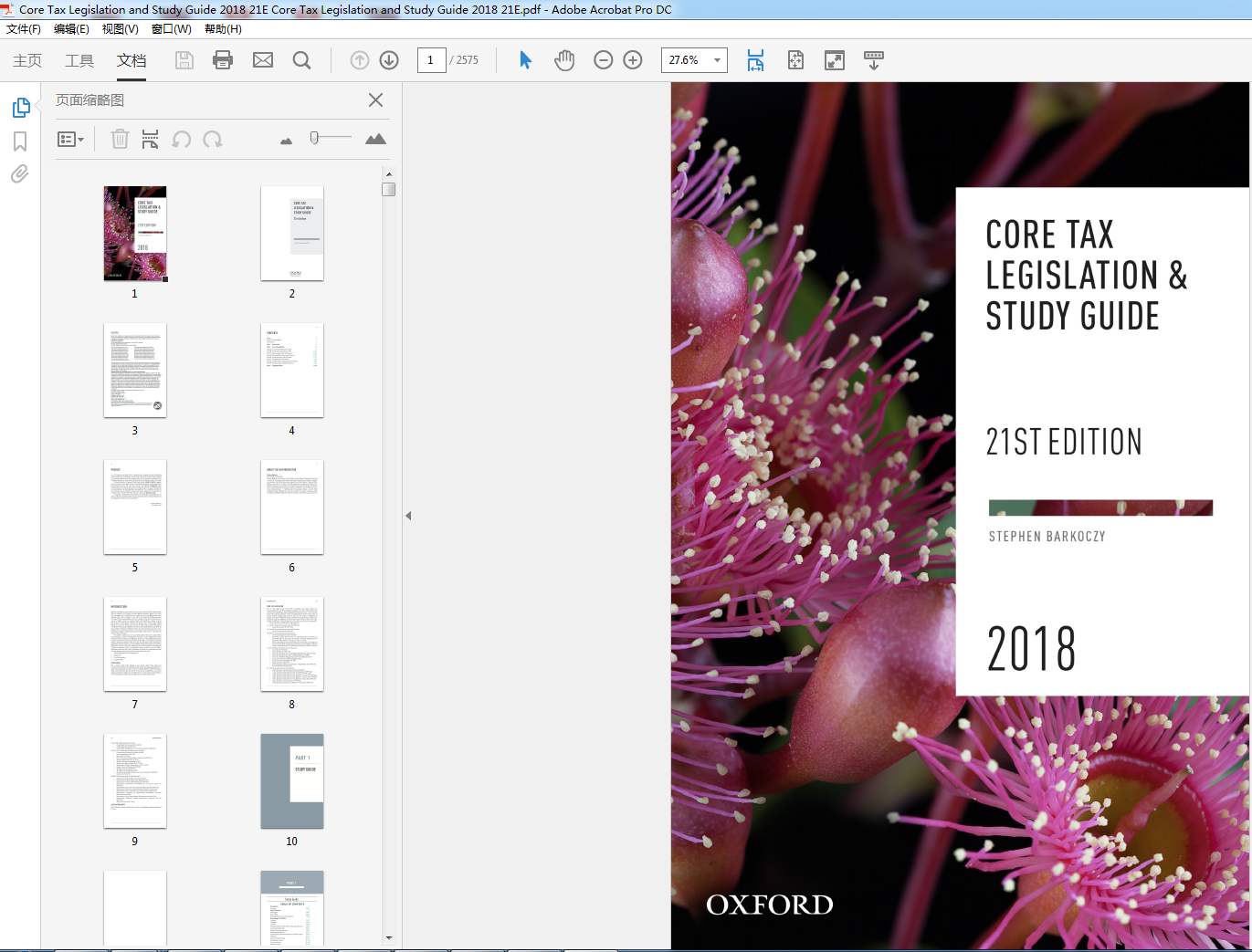Zoom out with the minus icon
This screenshot has height=952, width=1252.
click(x=603, y=60)
